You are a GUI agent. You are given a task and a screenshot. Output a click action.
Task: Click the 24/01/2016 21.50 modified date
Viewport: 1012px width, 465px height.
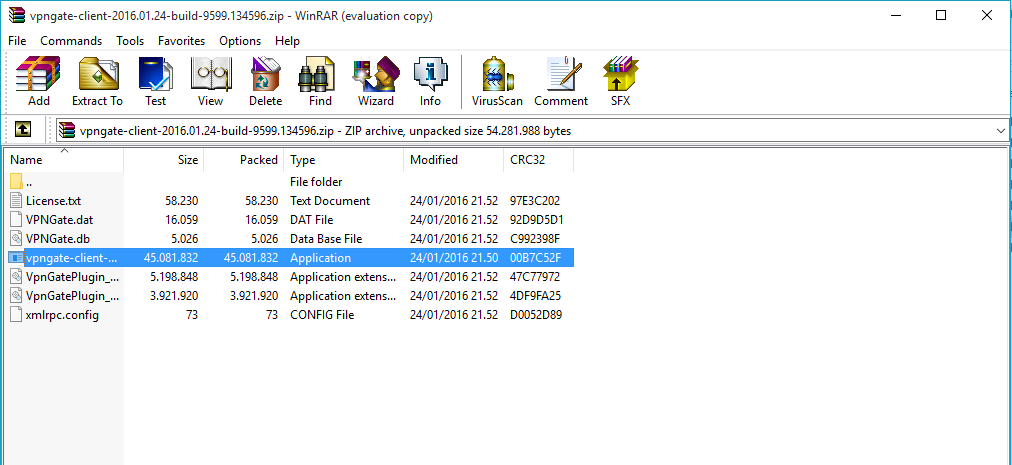(x=454, y=258)
